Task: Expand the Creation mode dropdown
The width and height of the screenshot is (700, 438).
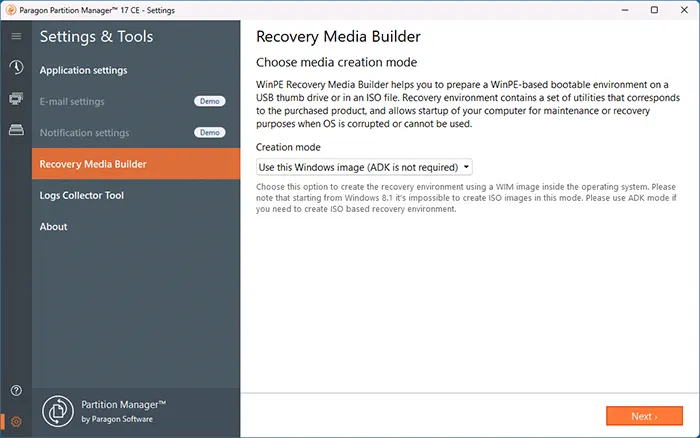Action: click(x=364, y=167)
